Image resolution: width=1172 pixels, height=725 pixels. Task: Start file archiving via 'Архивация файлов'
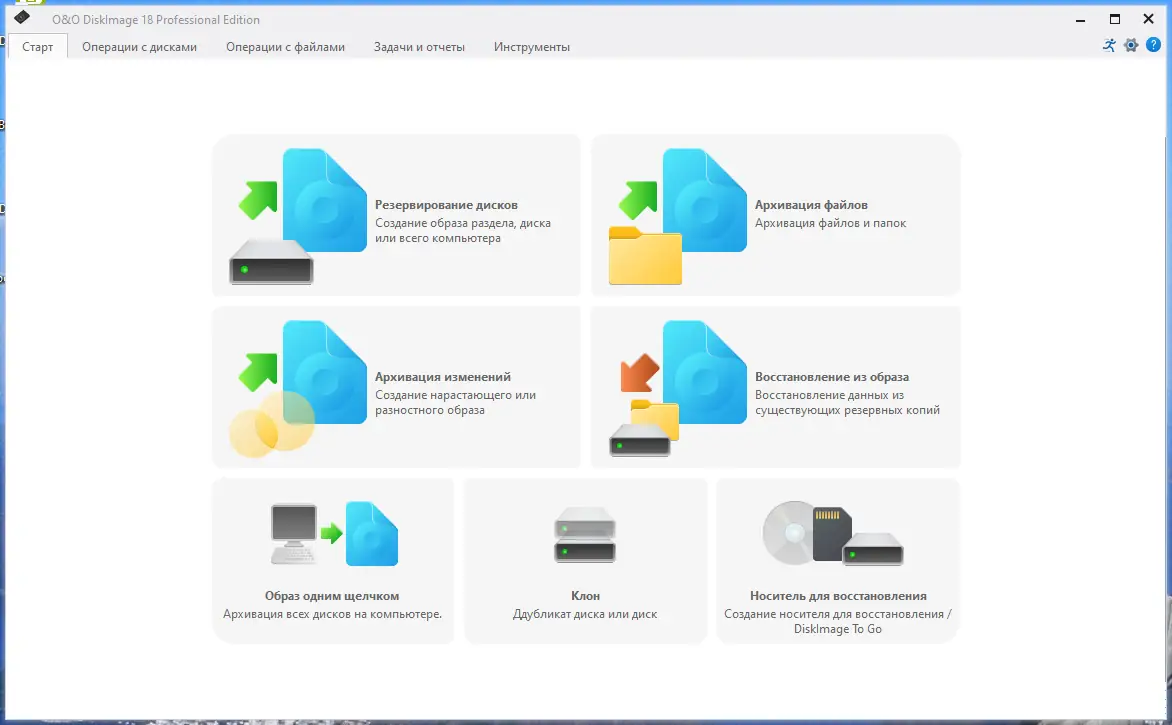(x=775, y=215)
